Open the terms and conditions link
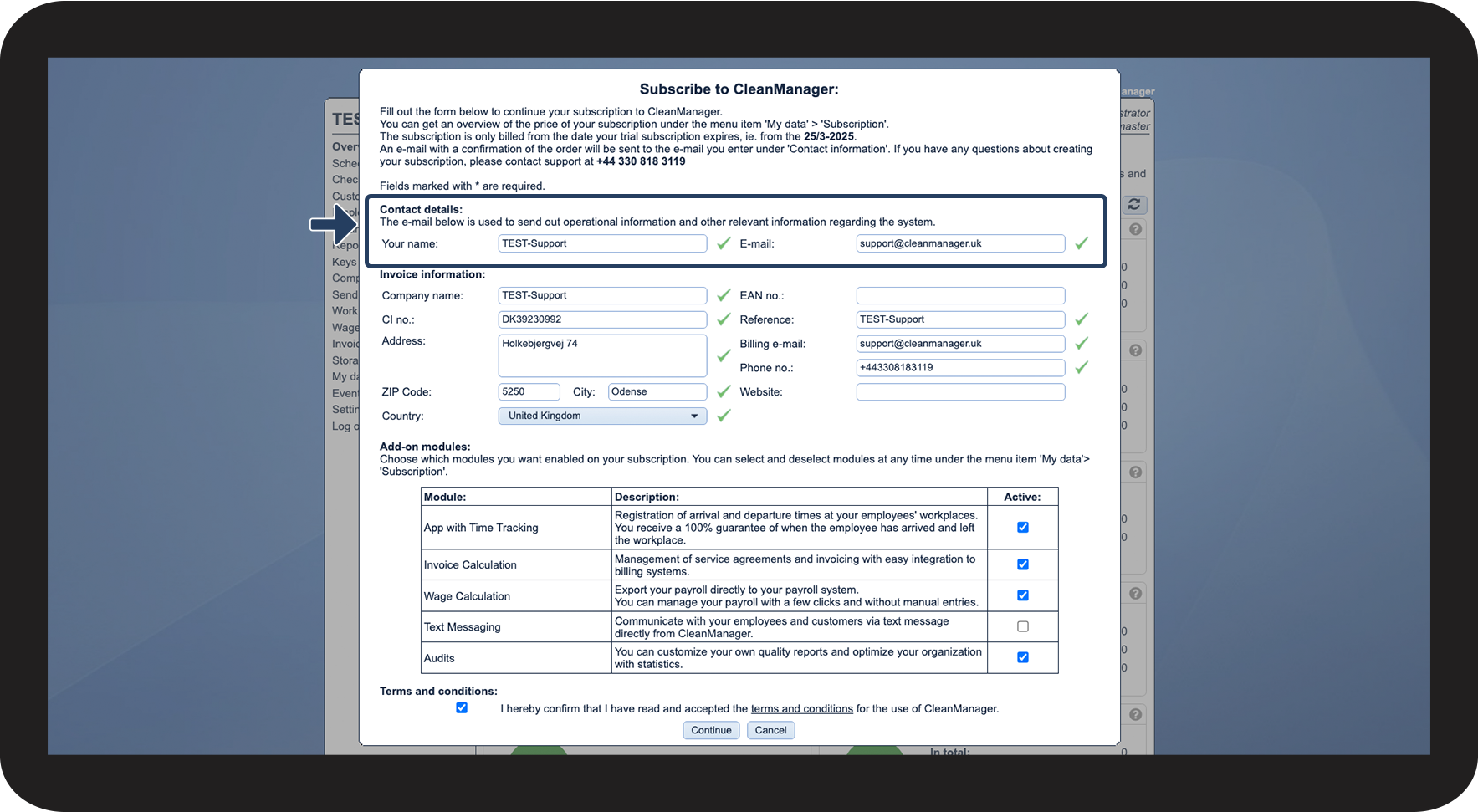The height and width of the screenshot is (812, 1478). click(801, 708)
